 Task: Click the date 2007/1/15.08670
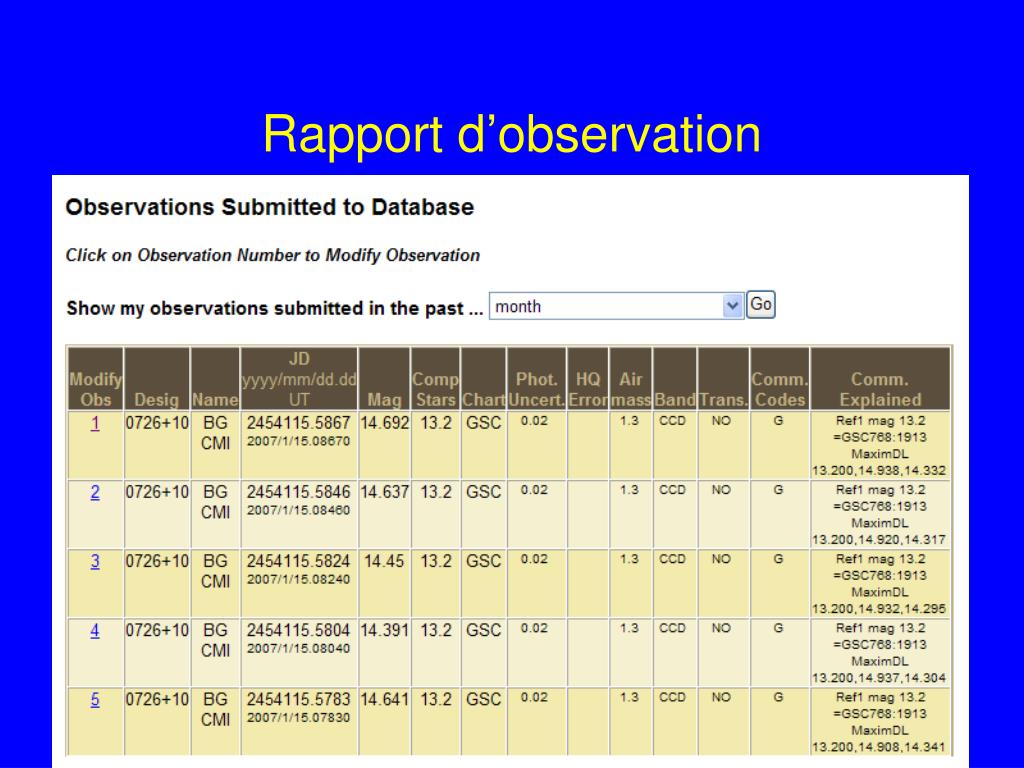[x=298, y=441]
